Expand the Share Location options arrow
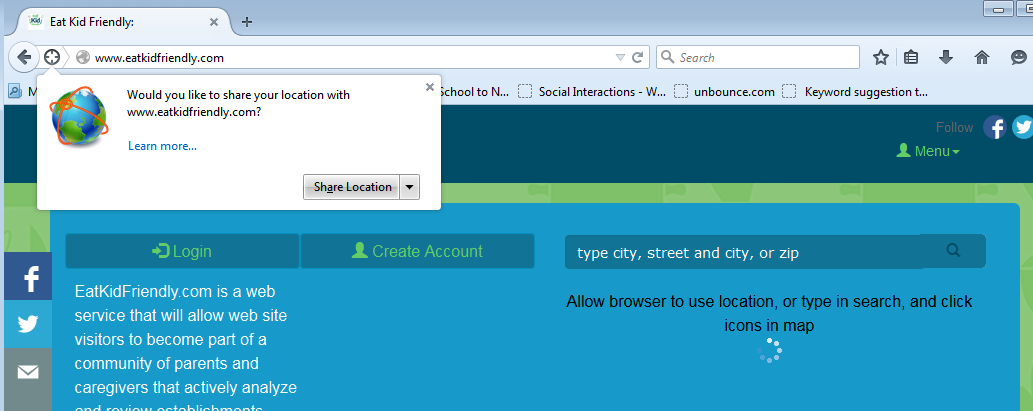Image resolution: width=1033 pixels, height=411 pixels. [410, 187]
